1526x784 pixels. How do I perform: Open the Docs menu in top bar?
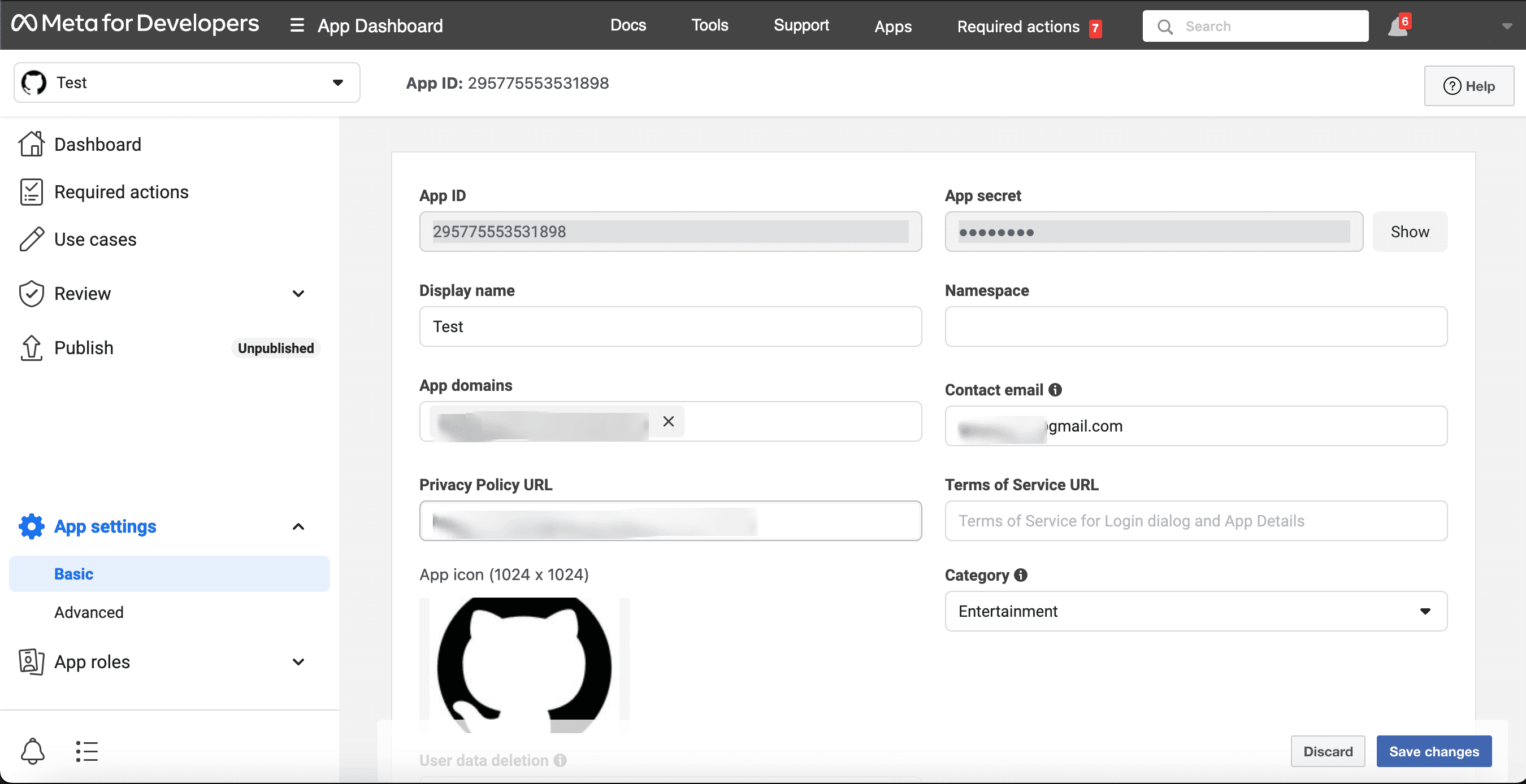(x=628, y=25)
